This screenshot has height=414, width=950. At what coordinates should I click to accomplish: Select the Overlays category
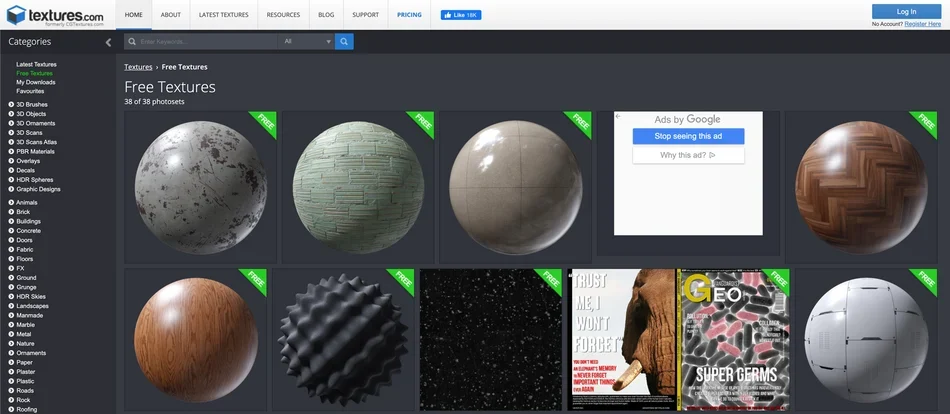tap(28, 161)
